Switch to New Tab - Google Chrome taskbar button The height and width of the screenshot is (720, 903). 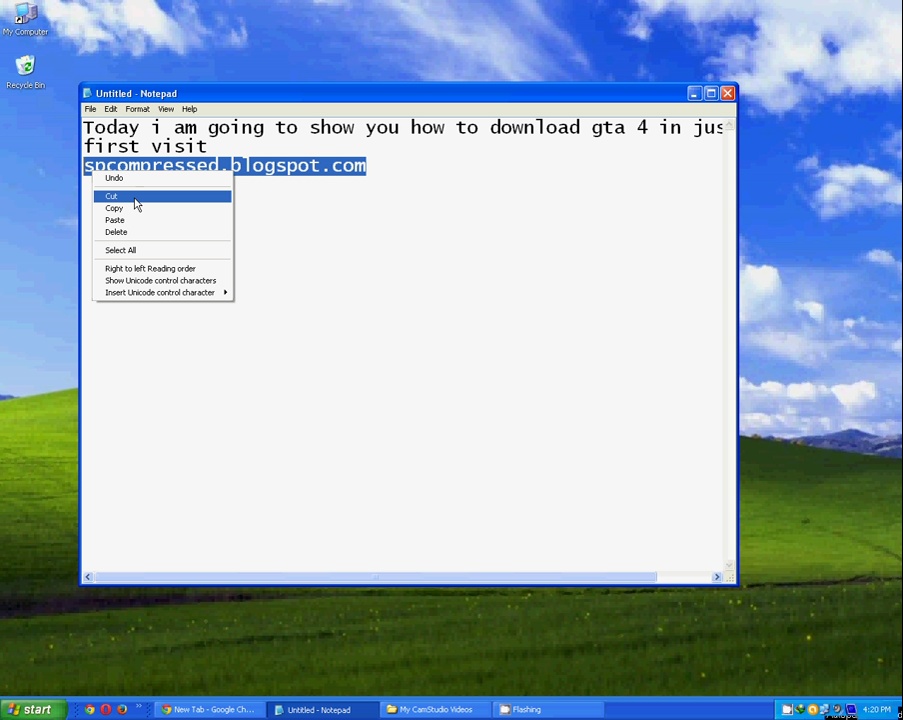[210, 710]
